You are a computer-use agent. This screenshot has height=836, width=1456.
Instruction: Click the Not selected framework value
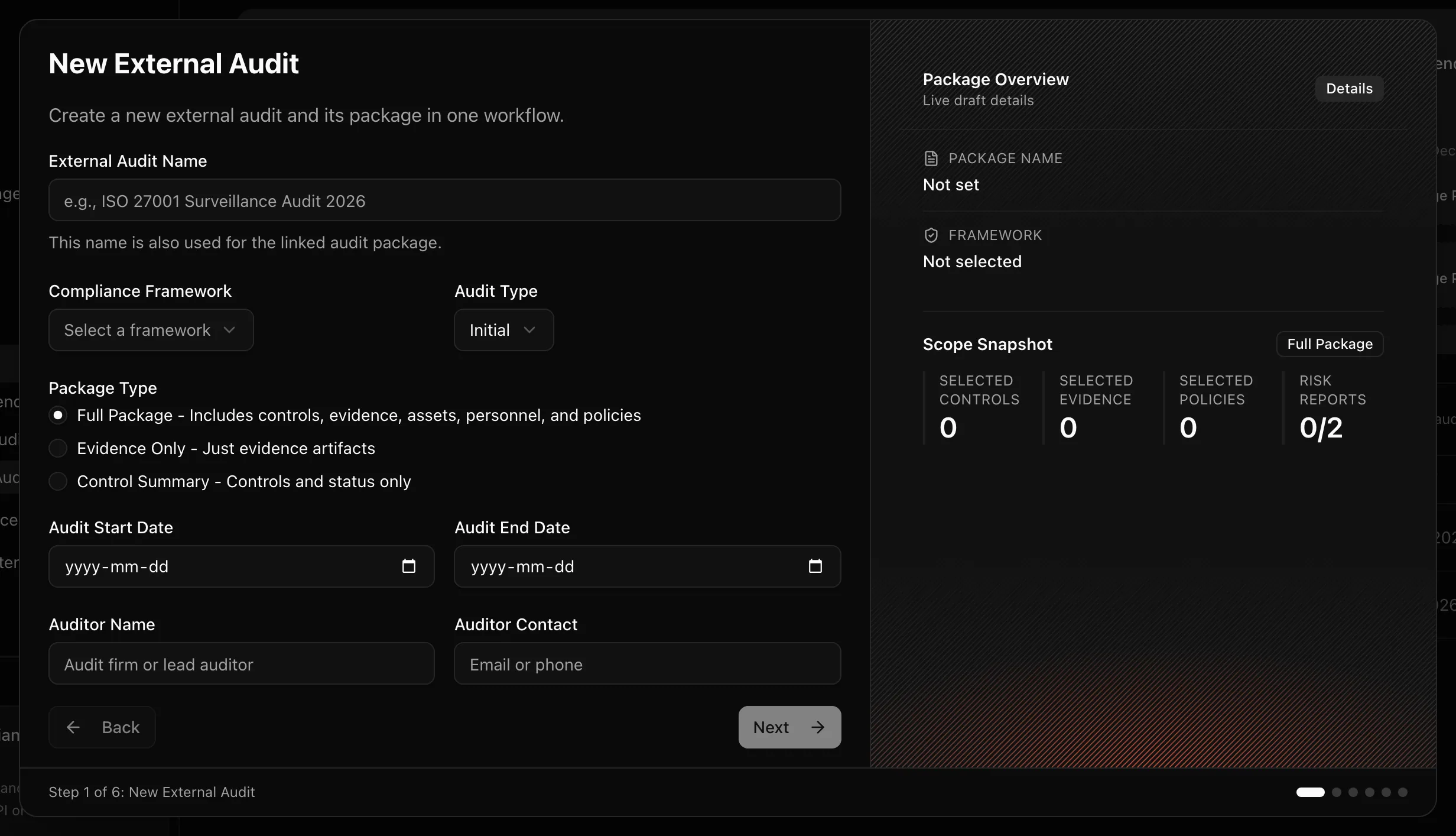(972, 261)
